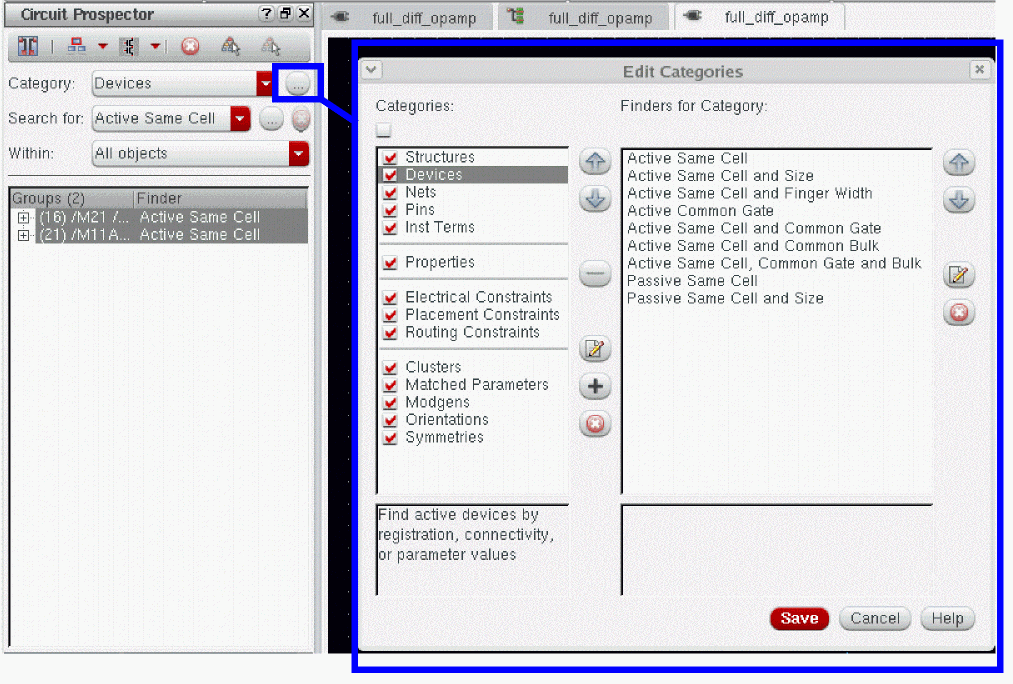Click the Cancel button

pos(875,619)
